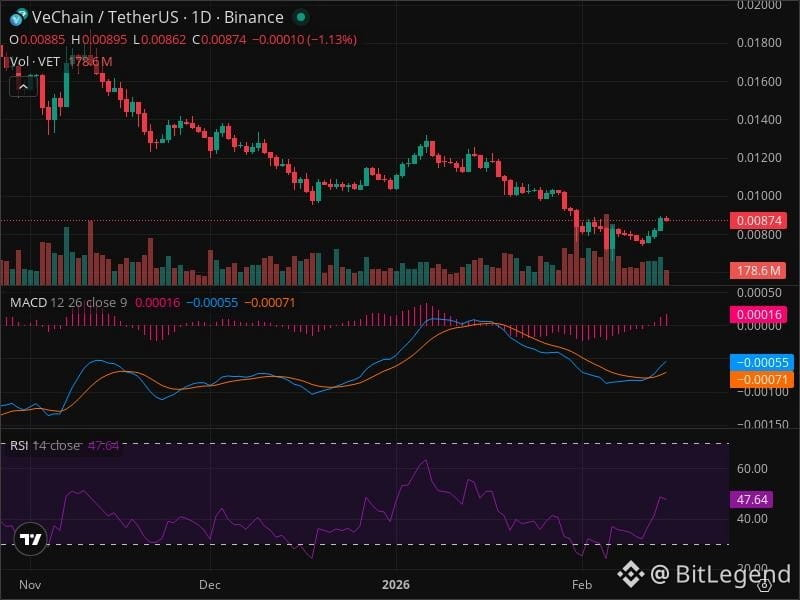Click the close value C0.00874 in header
Screen dimensions: 800x600
point(219,40)
